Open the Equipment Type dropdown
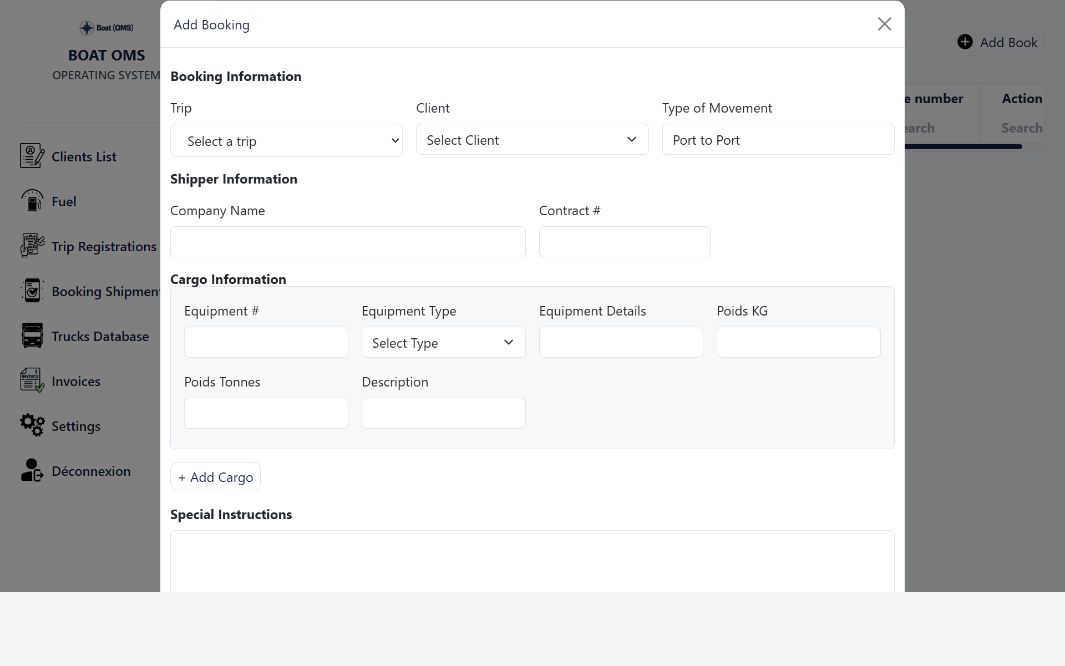Image resolution: width=1065 pixels, height=666 pixels. pos(443,343)
